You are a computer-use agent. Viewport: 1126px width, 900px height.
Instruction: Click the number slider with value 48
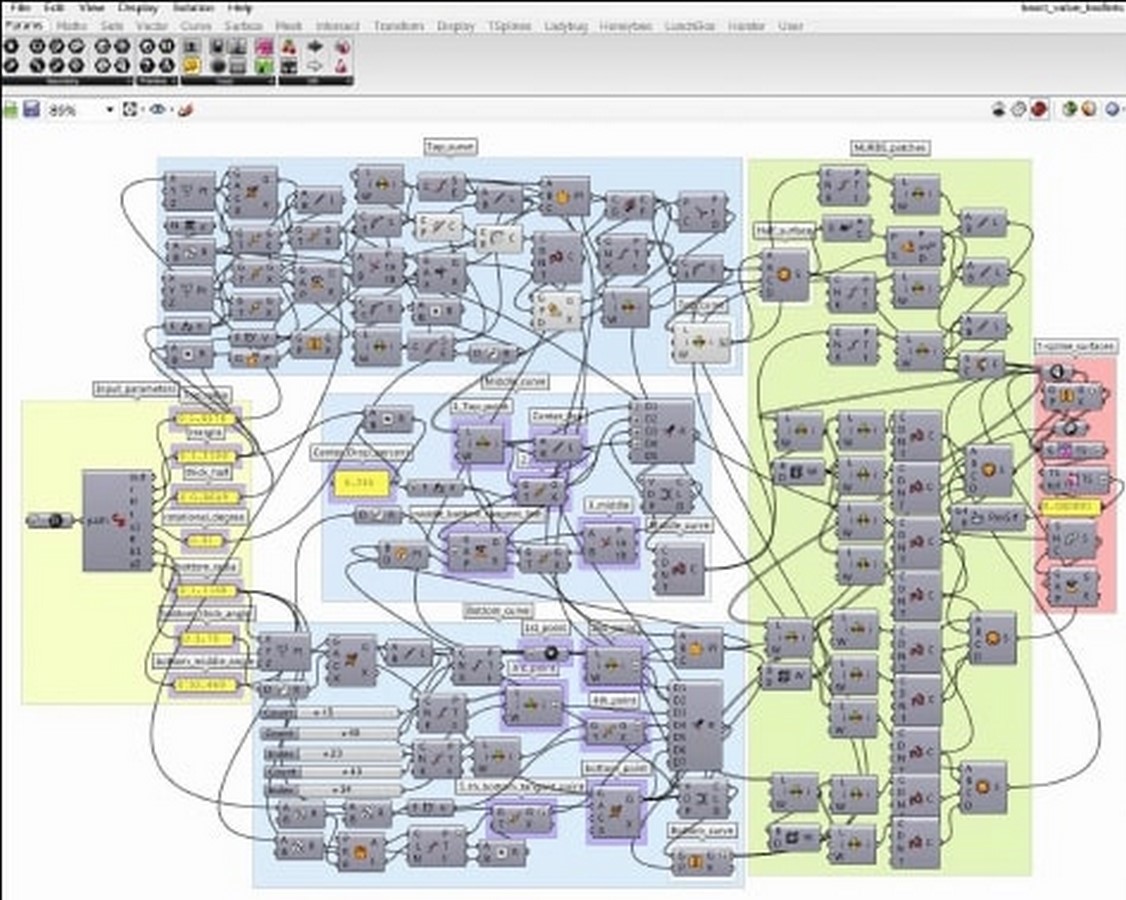click(330, 733)
